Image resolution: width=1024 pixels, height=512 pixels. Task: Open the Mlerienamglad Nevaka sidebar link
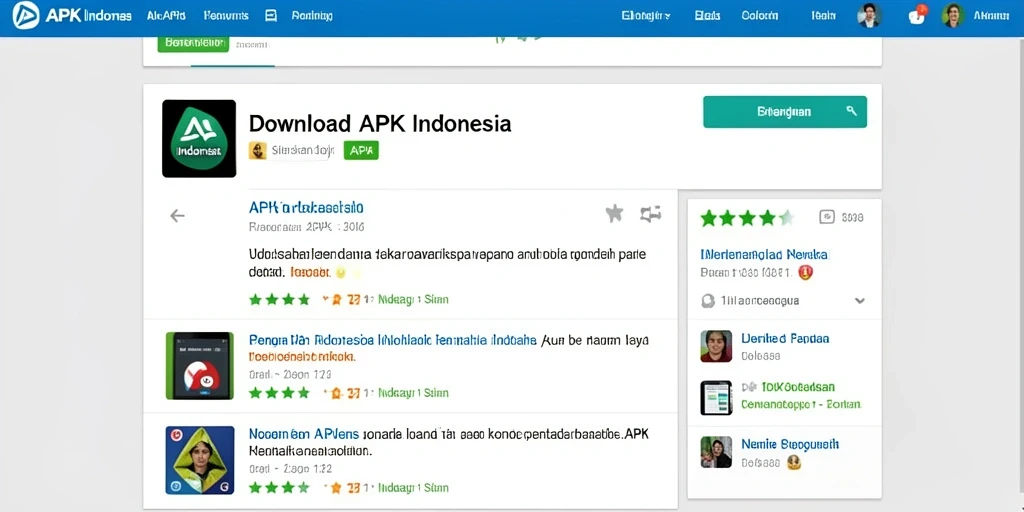tap(763, 254)
